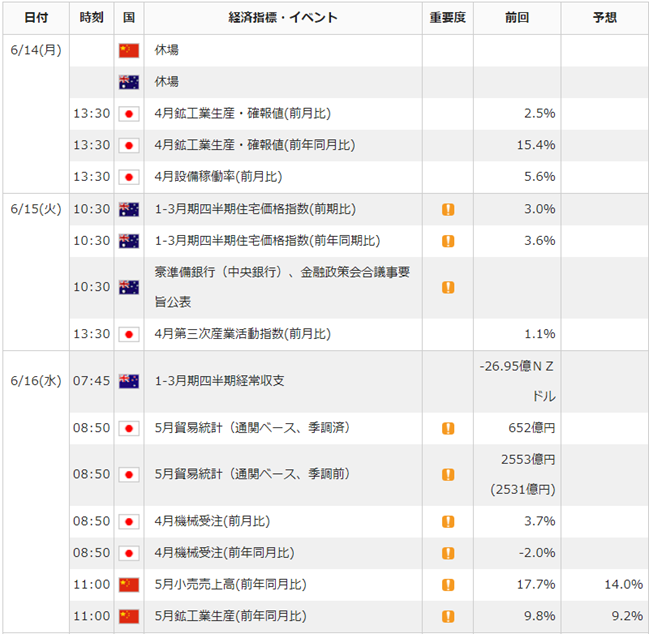Click the 予想 column header
Screen dimensions: 649x634
[x=605, y=18]
